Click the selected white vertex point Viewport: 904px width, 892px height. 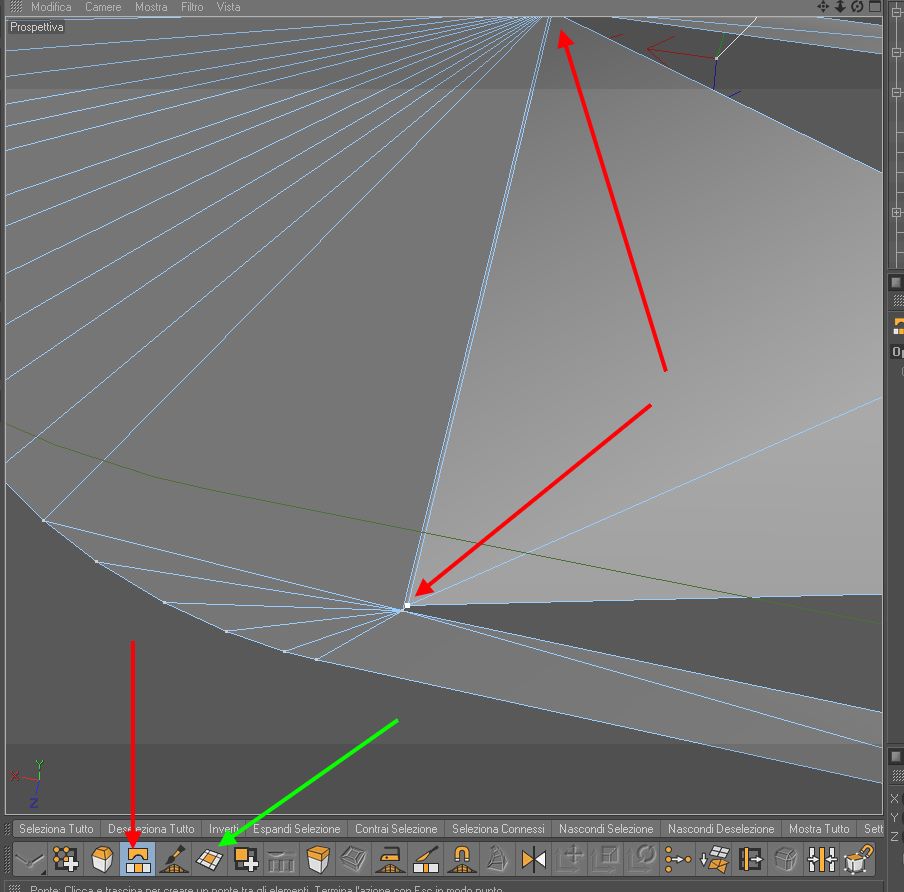(x=407, y=605)
